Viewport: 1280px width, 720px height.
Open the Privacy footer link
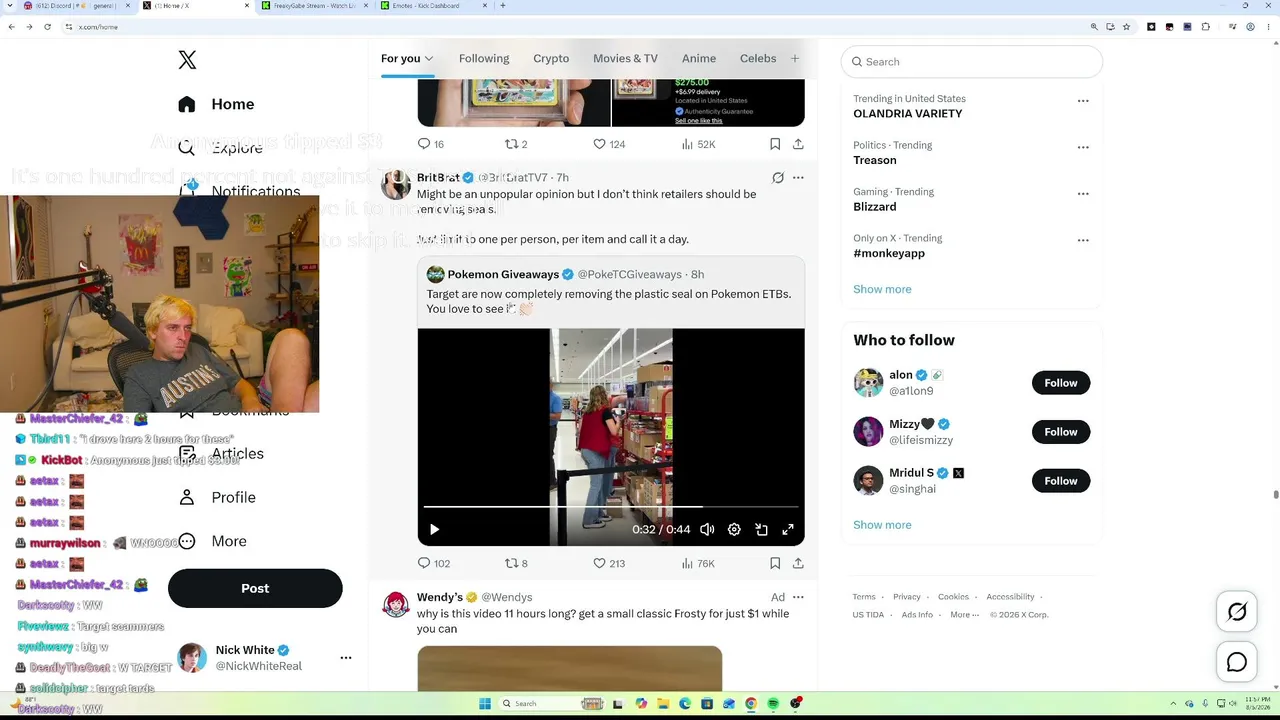907,597
